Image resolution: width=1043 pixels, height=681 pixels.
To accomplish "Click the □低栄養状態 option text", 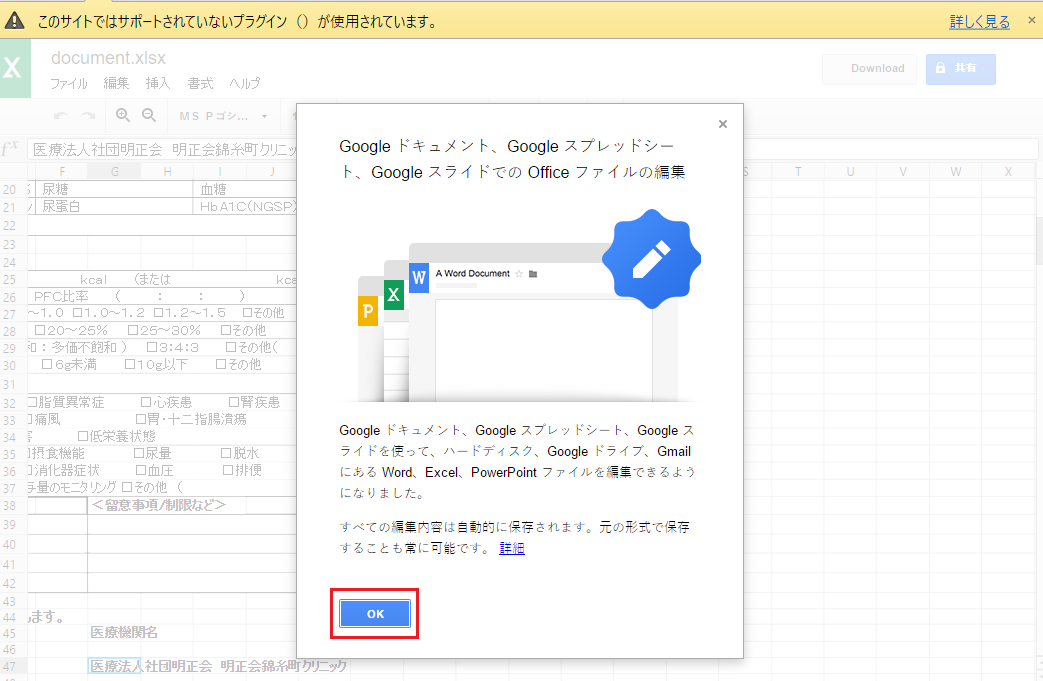I will (x=116, y=436).
